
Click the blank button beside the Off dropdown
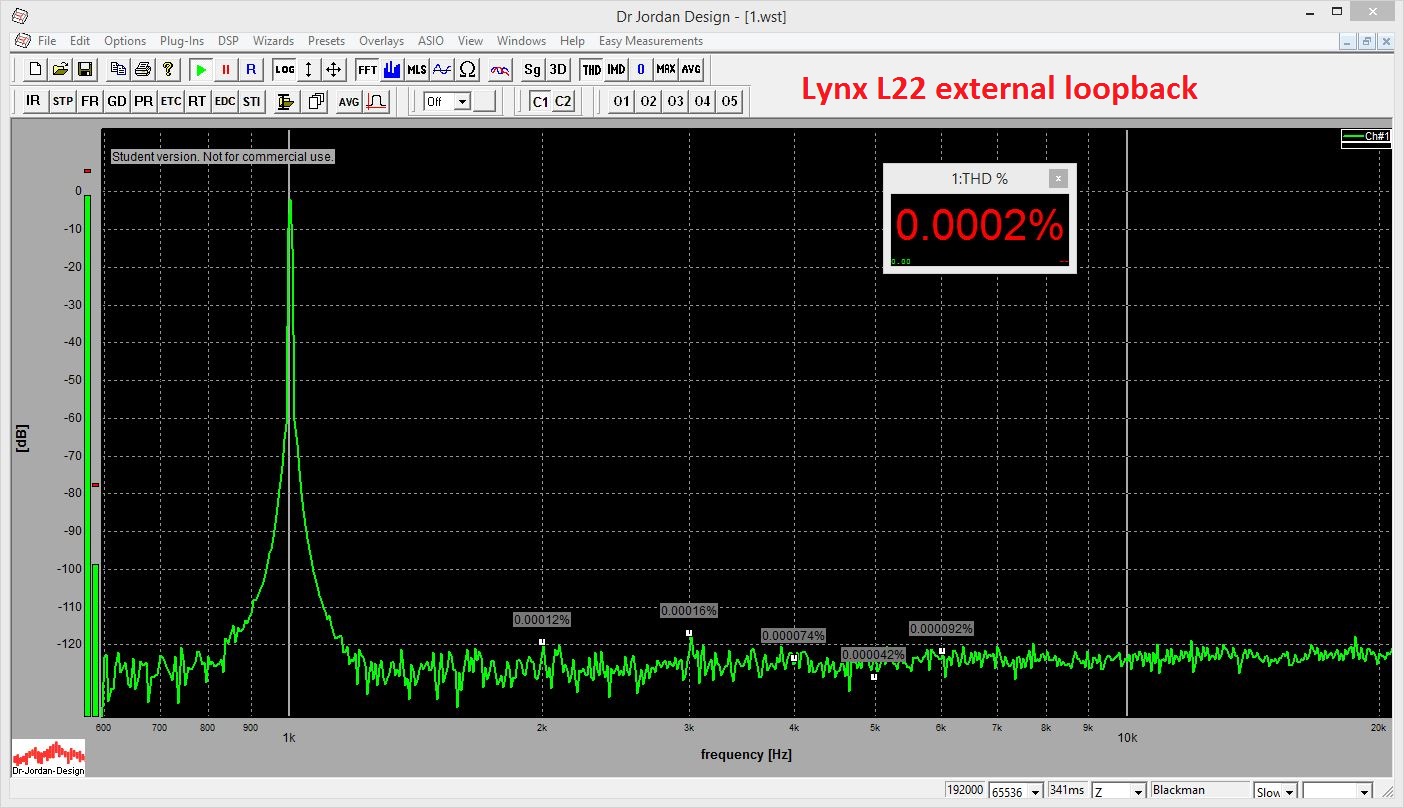484,101
